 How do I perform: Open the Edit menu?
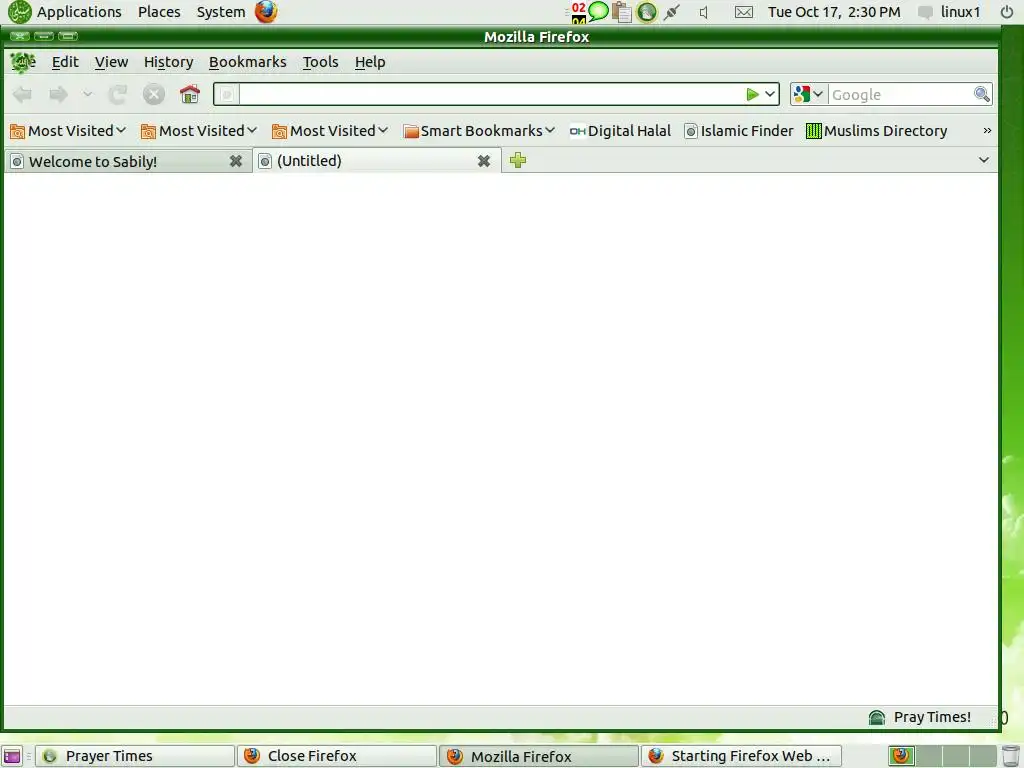point(65,62)
